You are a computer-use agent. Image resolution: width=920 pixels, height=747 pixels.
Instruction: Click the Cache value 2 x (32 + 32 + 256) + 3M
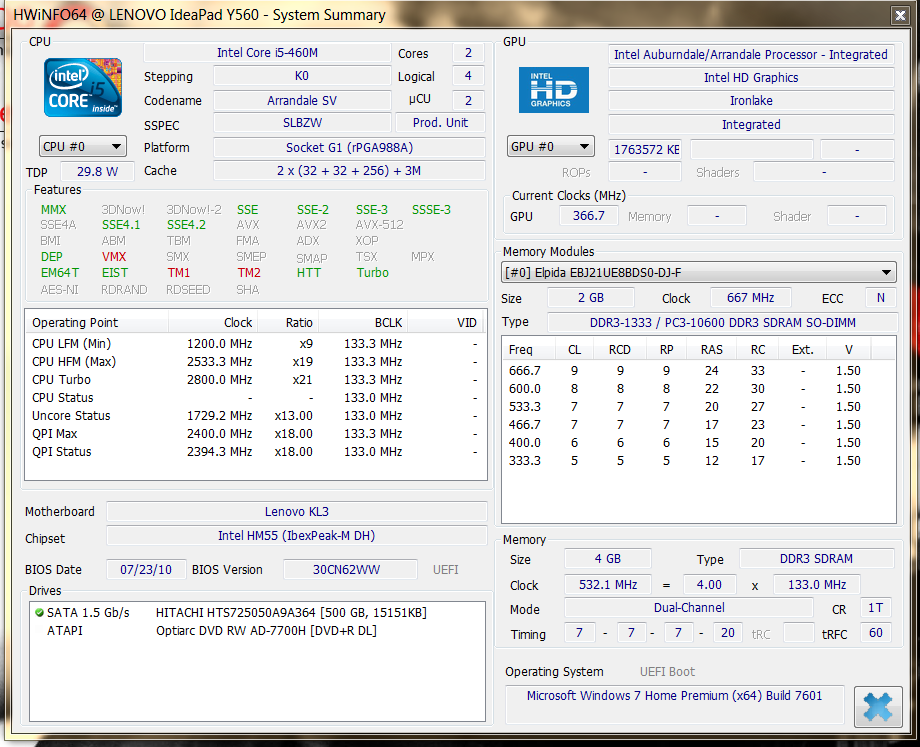pos(349,171)
